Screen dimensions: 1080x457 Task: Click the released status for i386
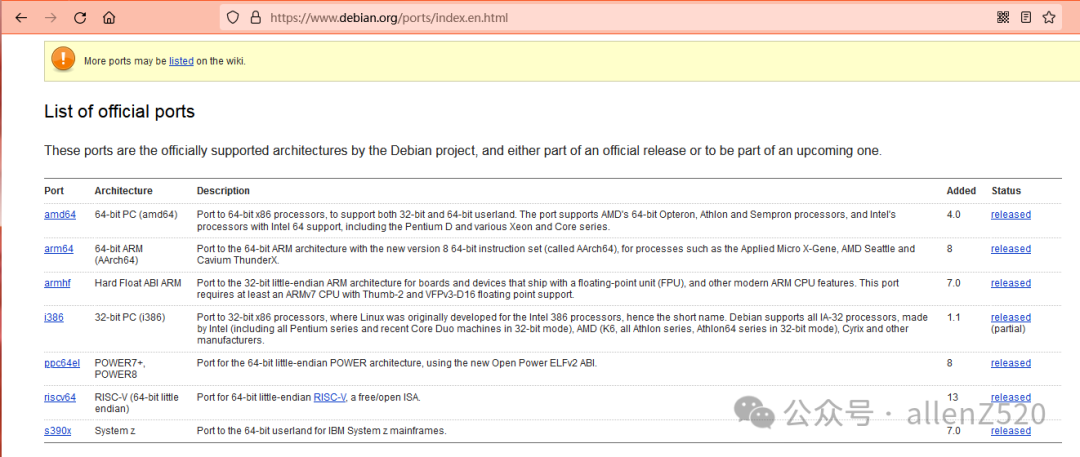point(1010,317)
